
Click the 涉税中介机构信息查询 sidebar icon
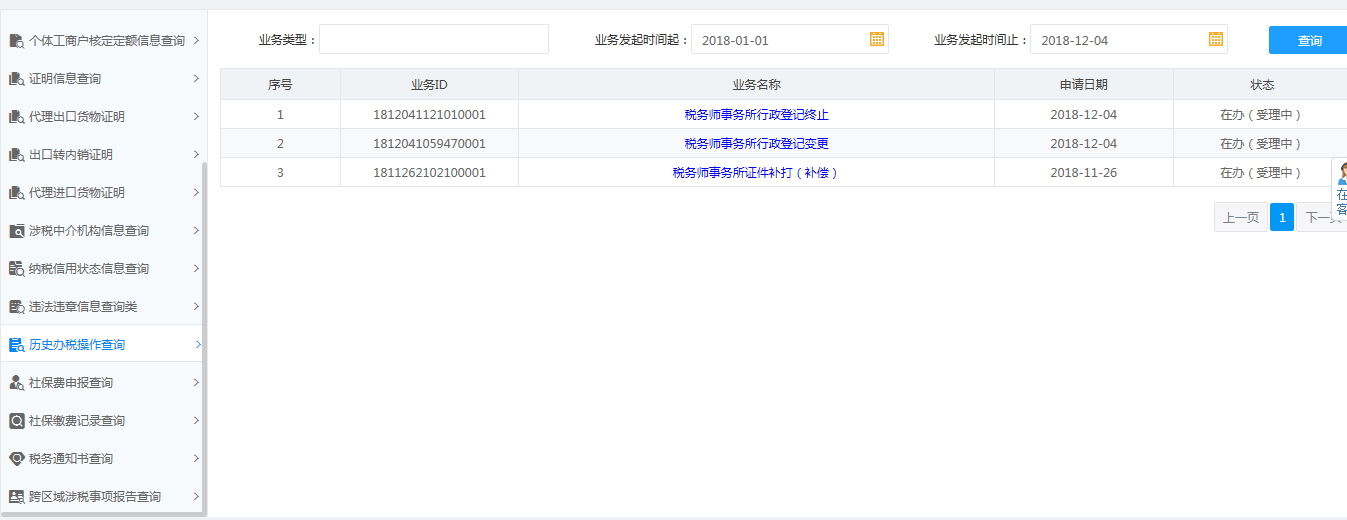coord(16,231)
